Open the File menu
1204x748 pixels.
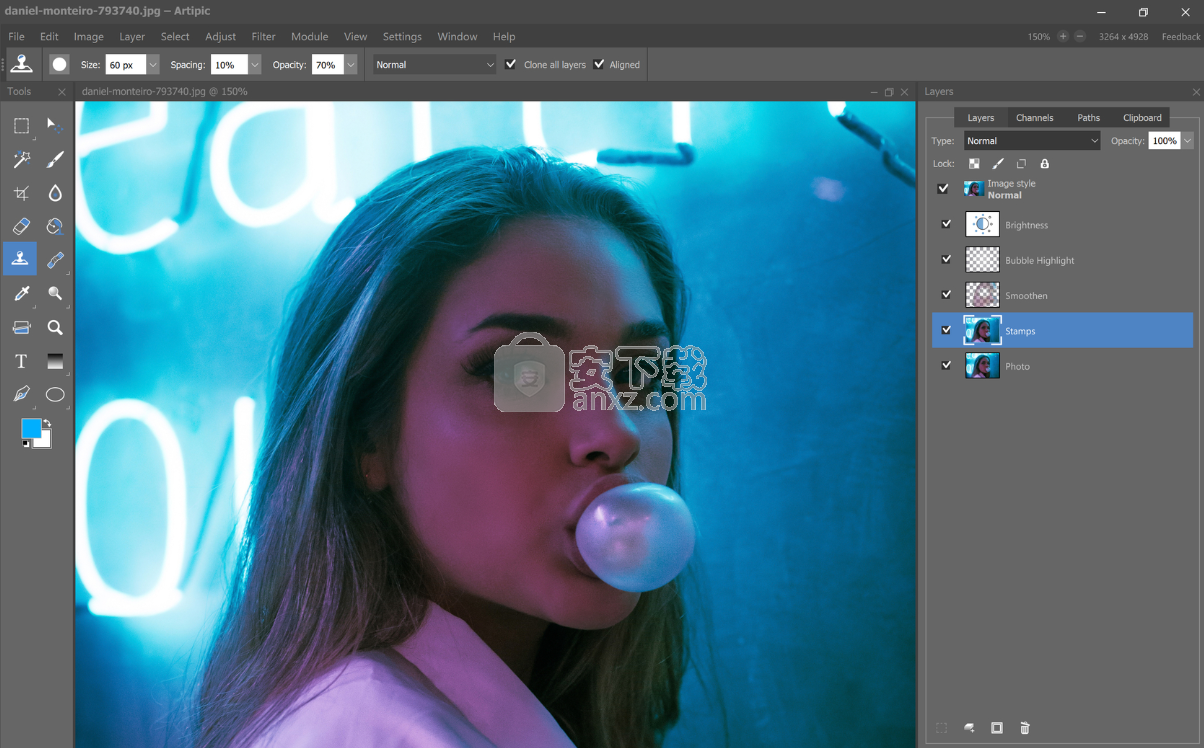[16, 36]
